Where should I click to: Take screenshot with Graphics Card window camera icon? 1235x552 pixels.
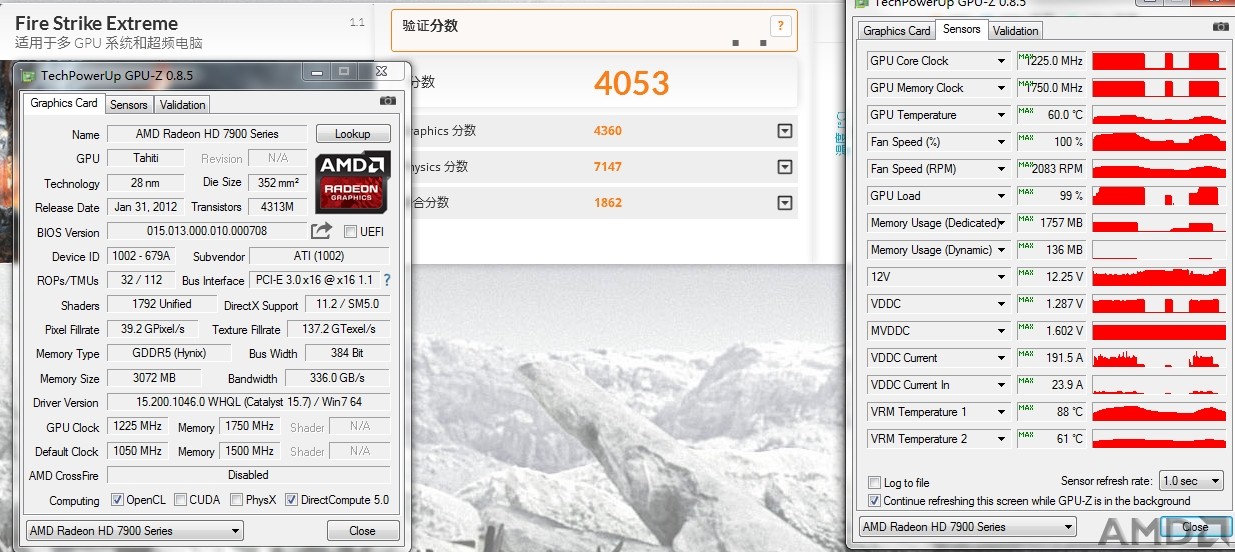coord(388,100)
